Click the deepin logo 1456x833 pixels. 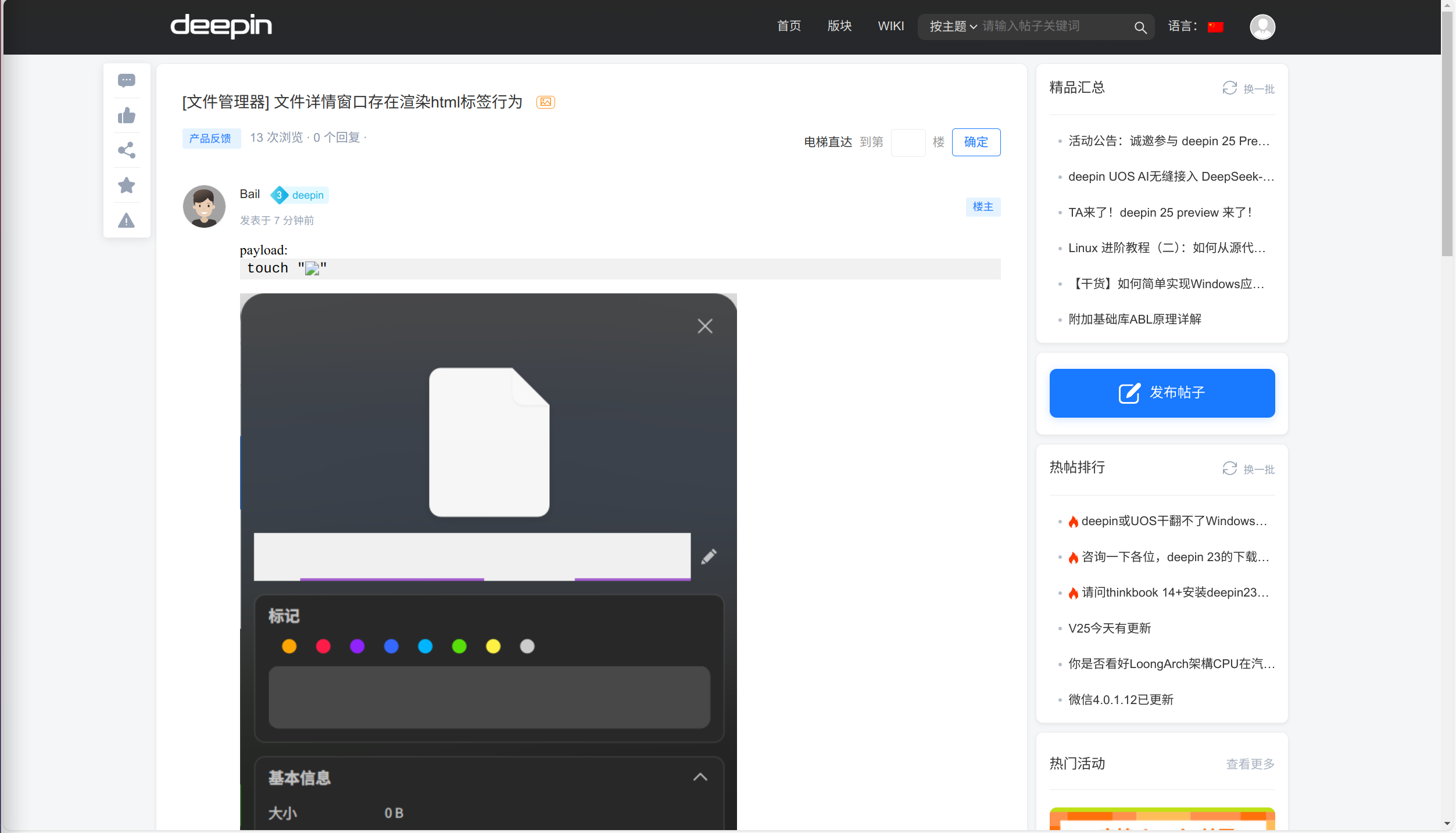click(221, 26)
